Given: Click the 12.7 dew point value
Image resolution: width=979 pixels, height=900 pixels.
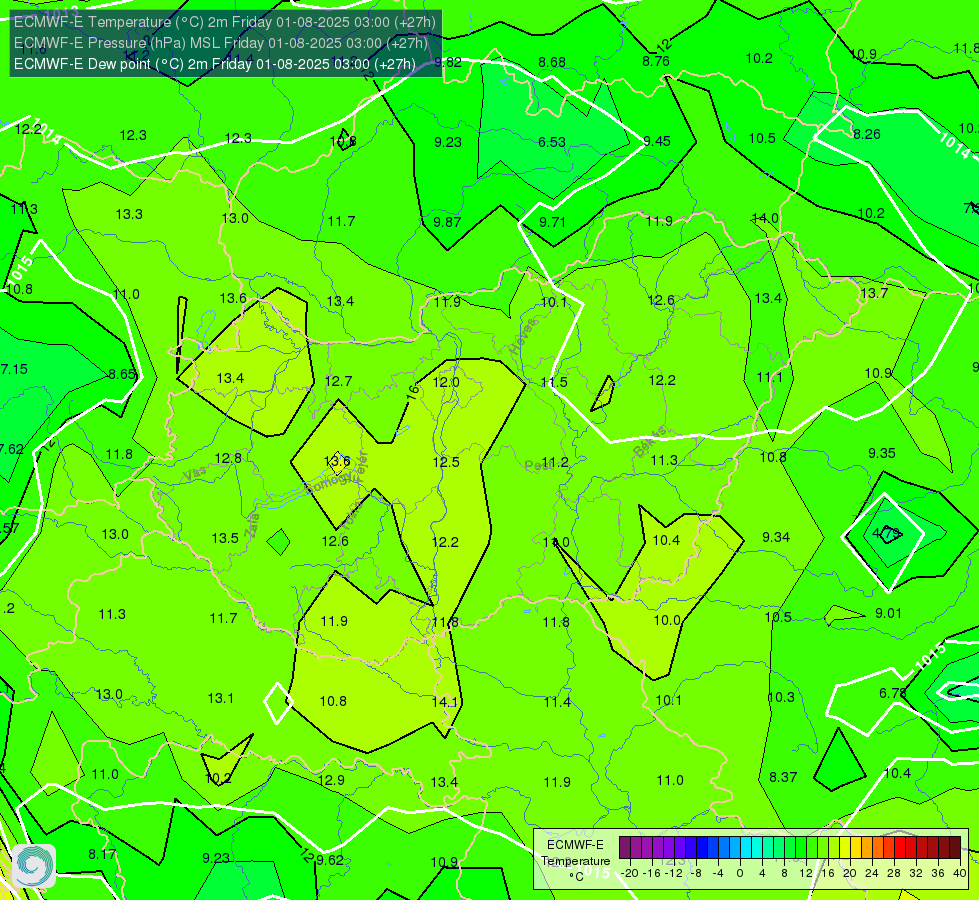Looking at the screenshot, I should click(338, 381).
